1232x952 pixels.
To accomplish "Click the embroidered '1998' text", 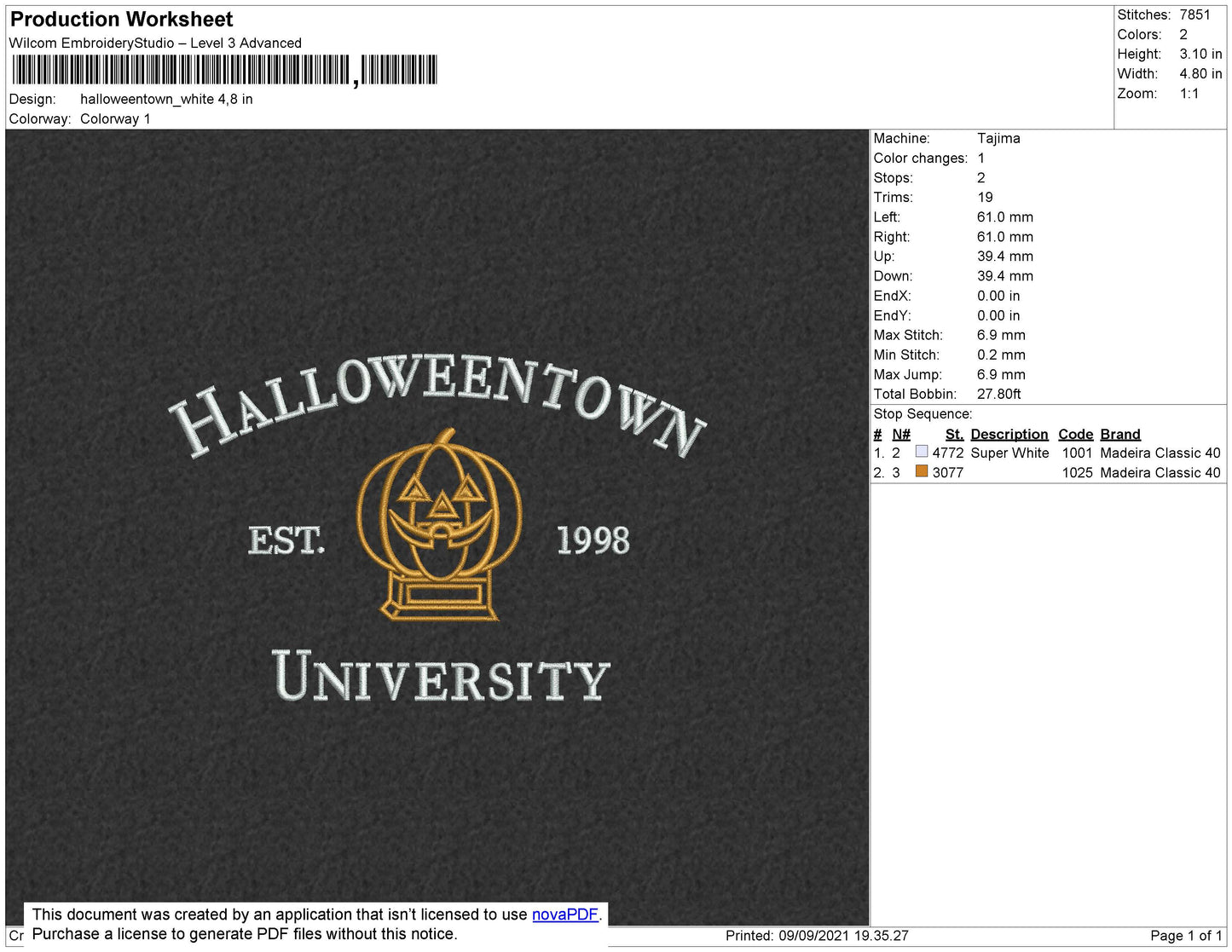I will pos(593,539).
